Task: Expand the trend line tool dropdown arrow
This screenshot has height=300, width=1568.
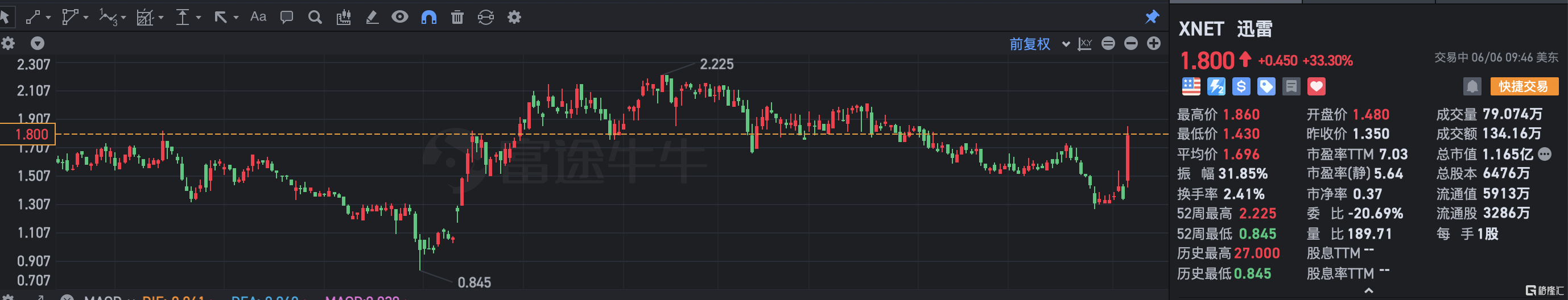Action: [x=48, y=18]
